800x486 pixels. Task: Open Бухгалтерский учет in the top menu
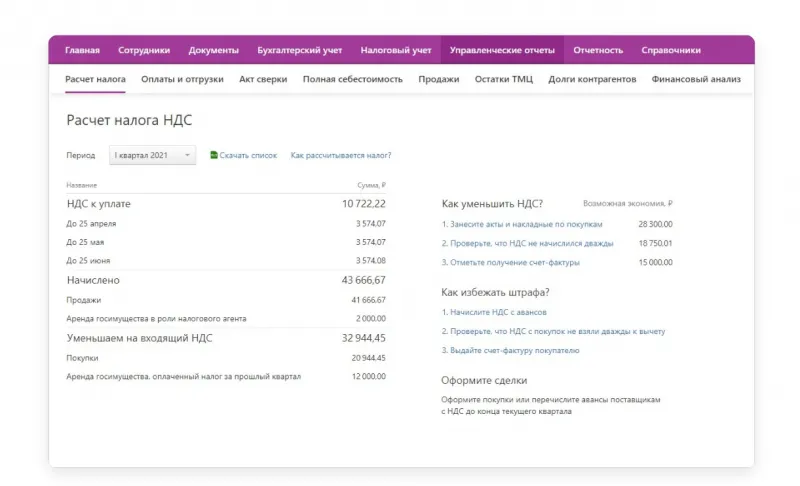click(300, 50)
